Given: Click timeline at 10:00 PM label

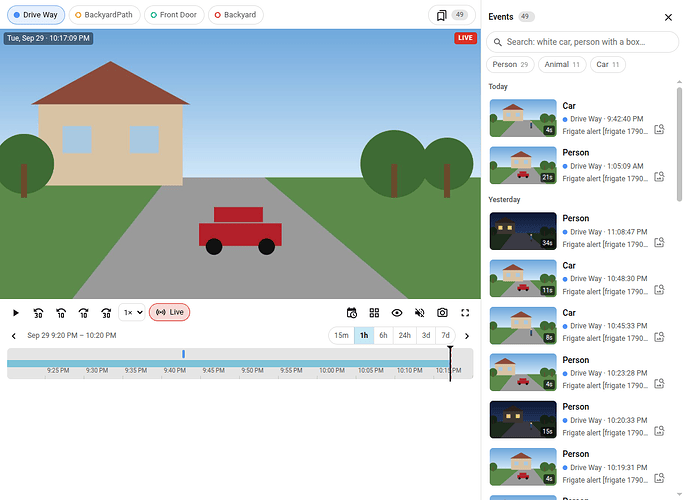Looking at the screenshot, I should [x=332, y=370].
